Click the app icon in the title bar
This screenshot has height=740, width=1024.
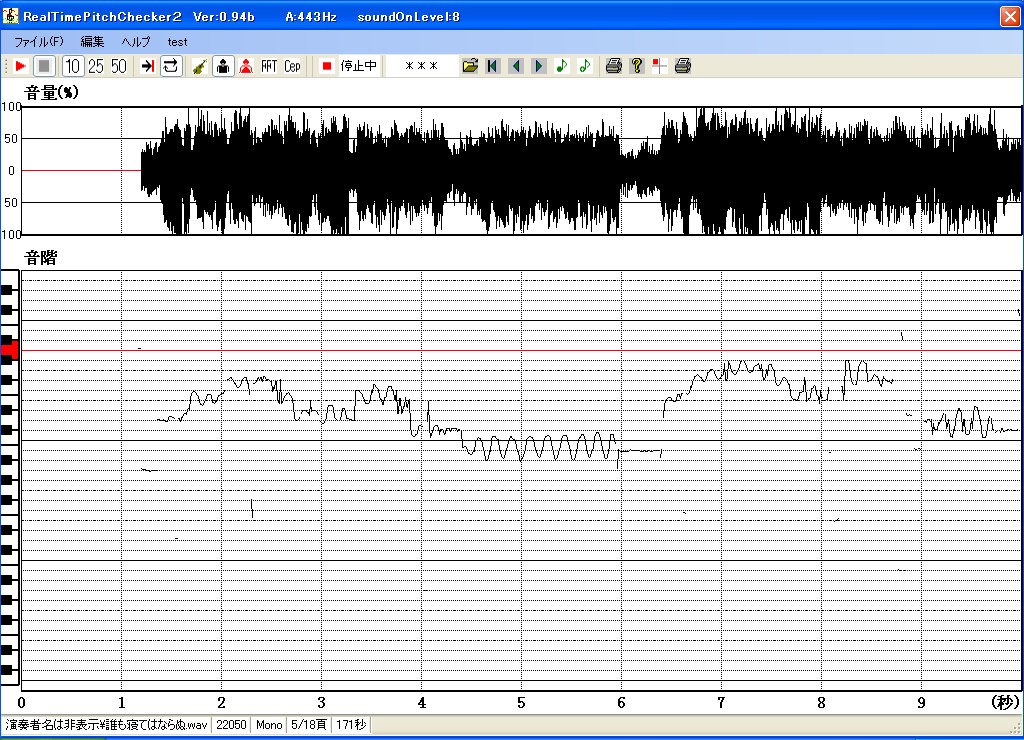click(x=10, y=16)
